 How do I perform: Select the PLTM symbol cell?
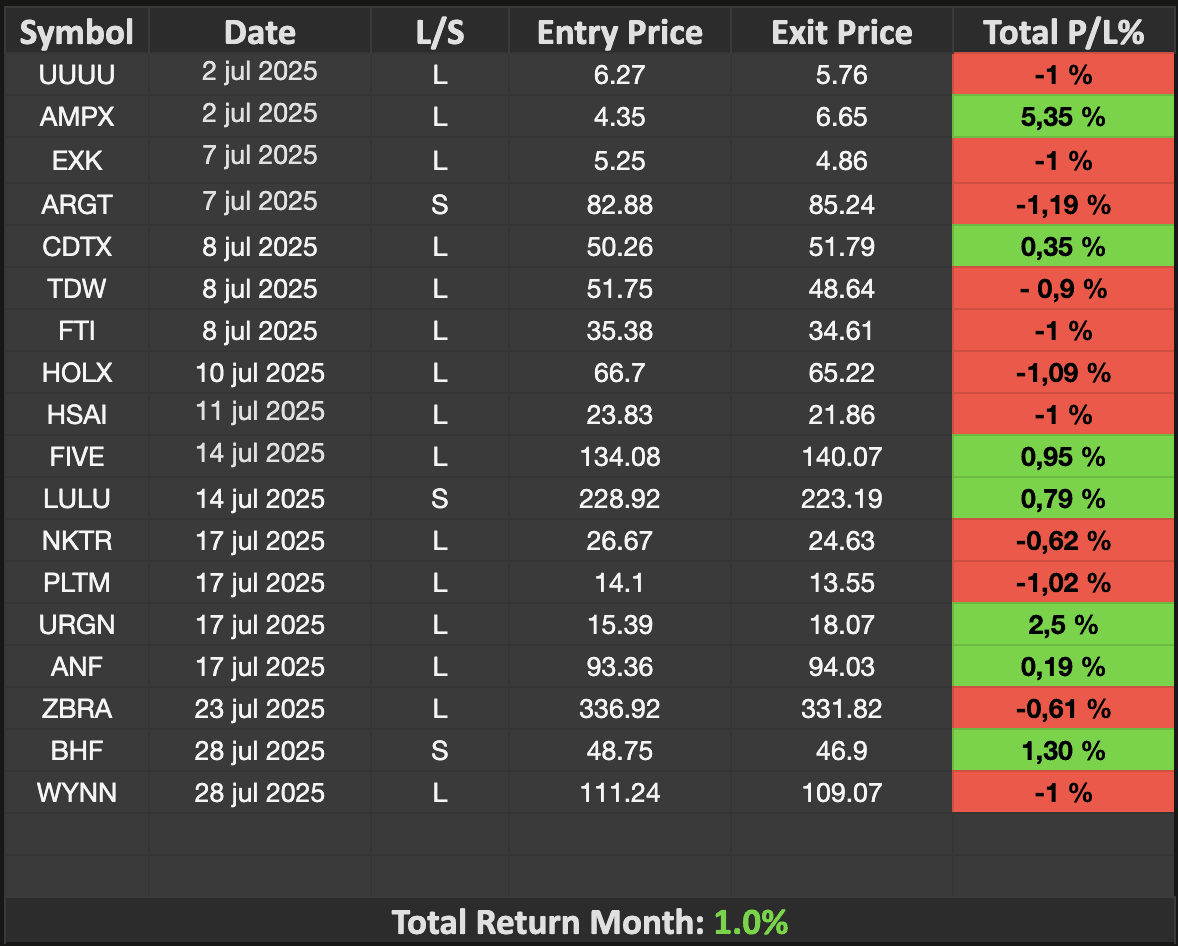click(x=77, y=583)
